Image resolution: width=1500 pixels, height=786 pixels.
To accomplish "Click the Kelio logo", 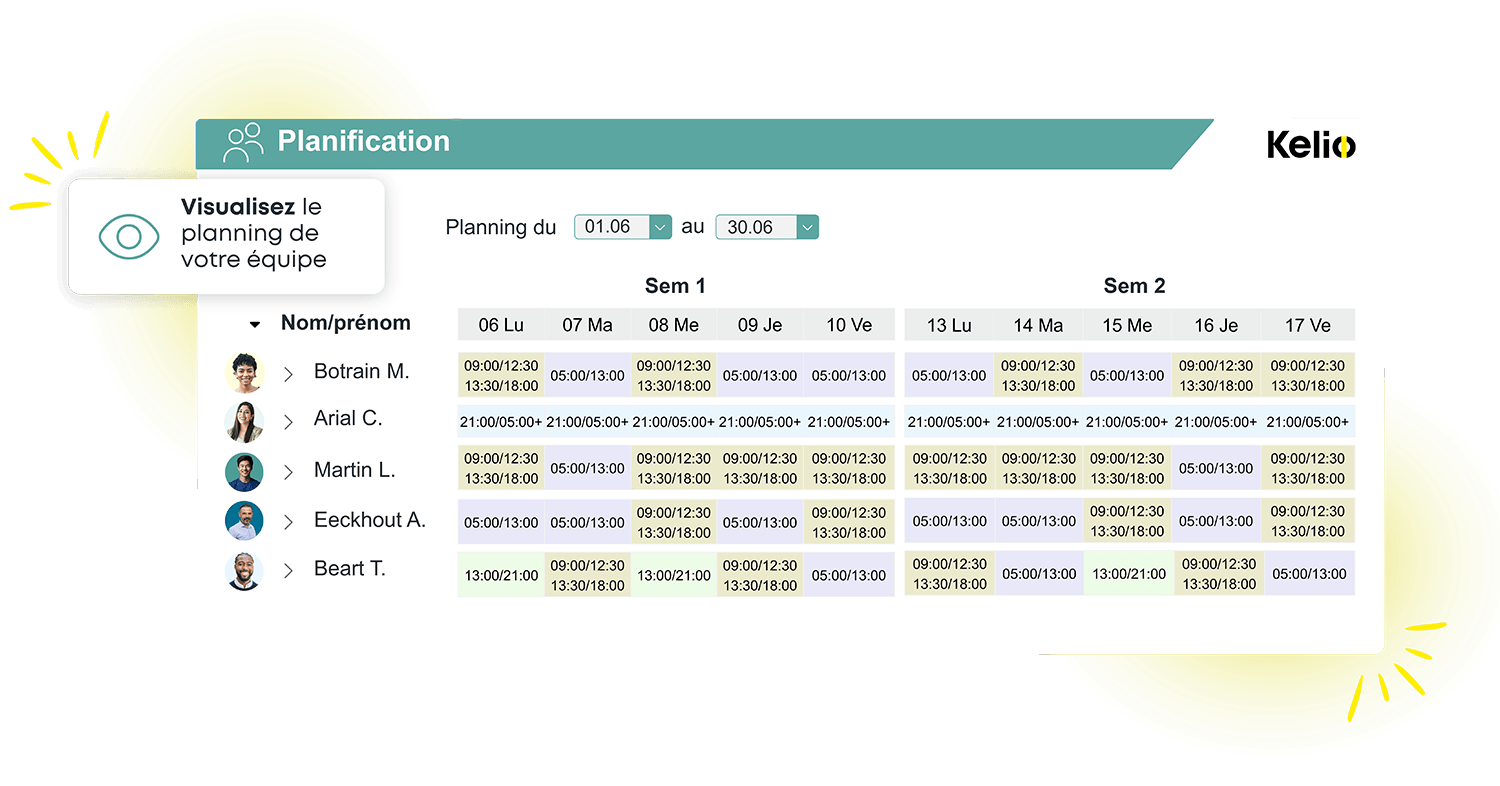I will coord(1311,145).
